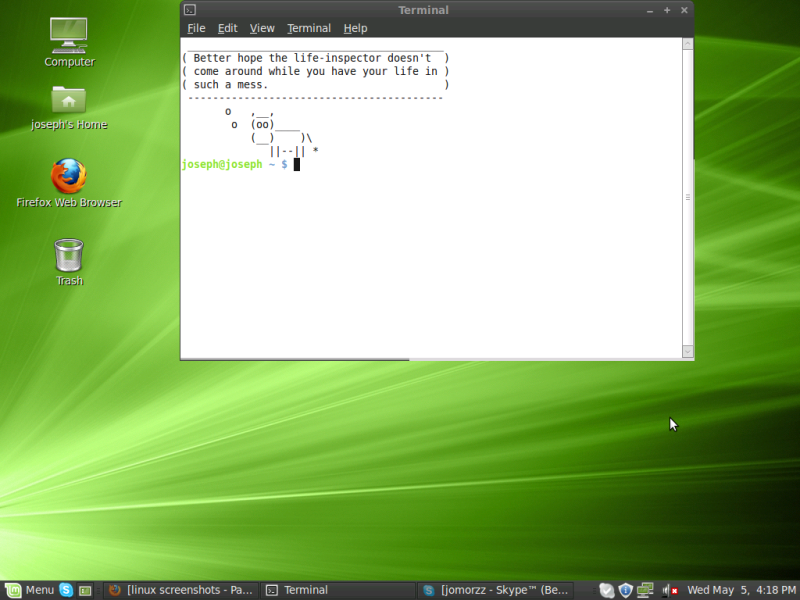Open the File menu in Terminal

[x=196, y=28]
